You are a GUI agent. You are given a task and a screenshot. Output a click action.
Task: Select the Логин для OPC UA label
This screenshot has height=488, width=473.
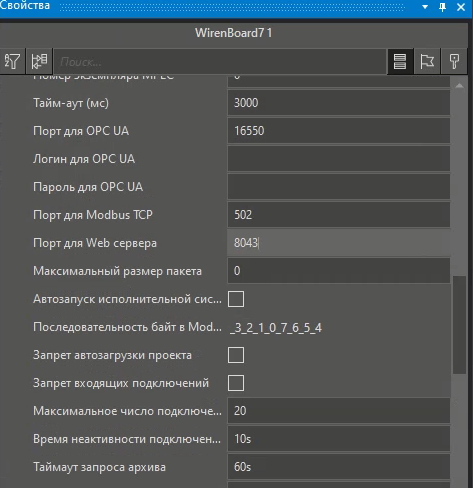84,159
